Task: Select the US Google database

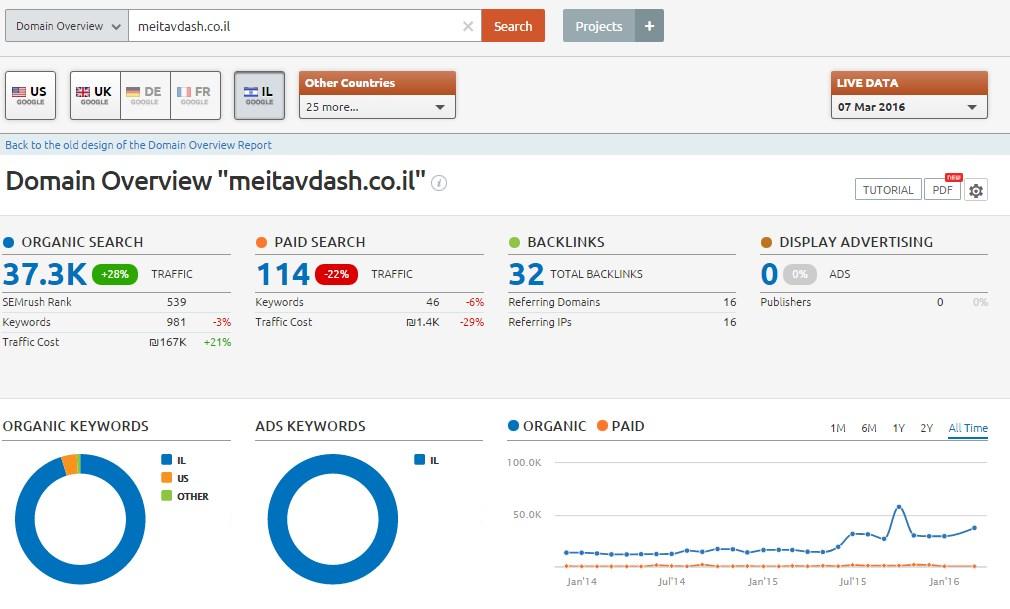Action: tap(30, 95)
